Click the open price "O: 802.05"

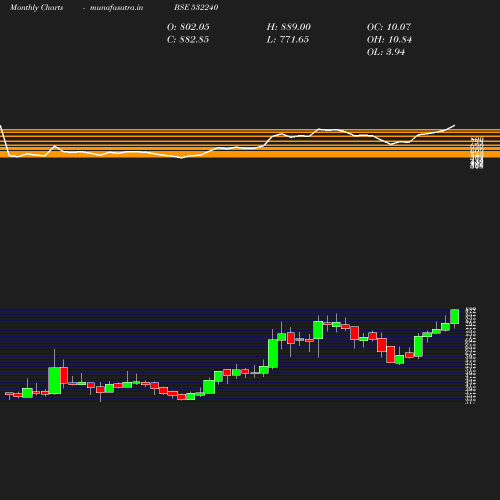point(188,27)
